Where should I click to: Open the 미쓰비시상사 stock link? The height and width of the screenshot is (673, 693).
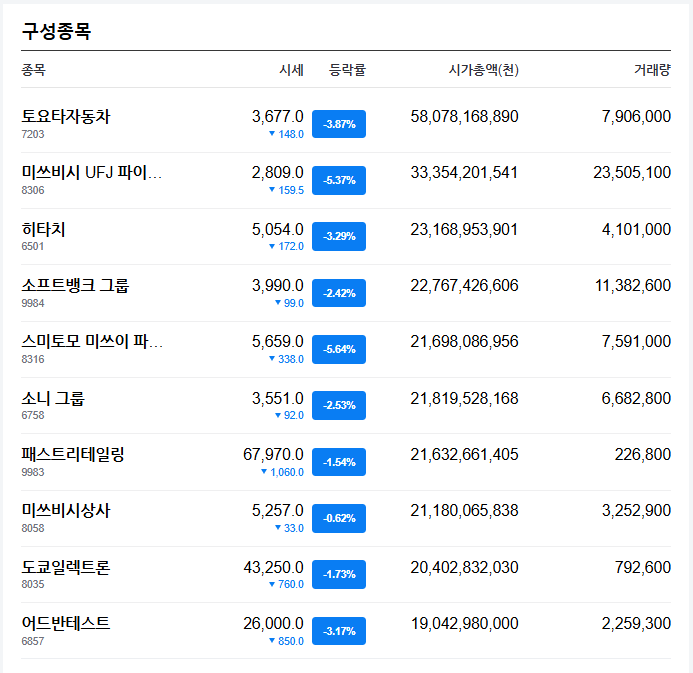[x=65, y=511]
